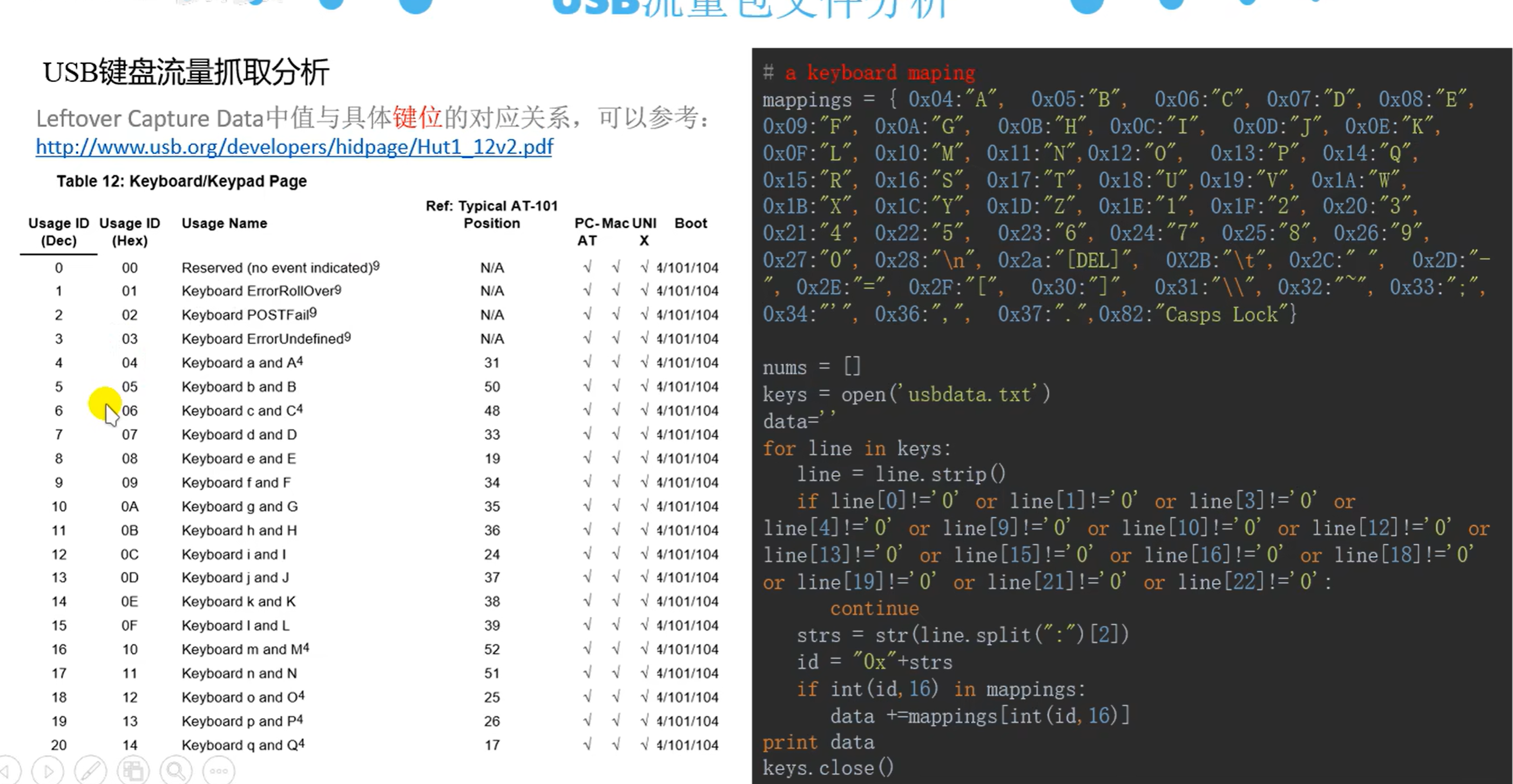Screen dimensions: 1513x784
Task: Click the next slide arrow icon
Action: (48, 770)
